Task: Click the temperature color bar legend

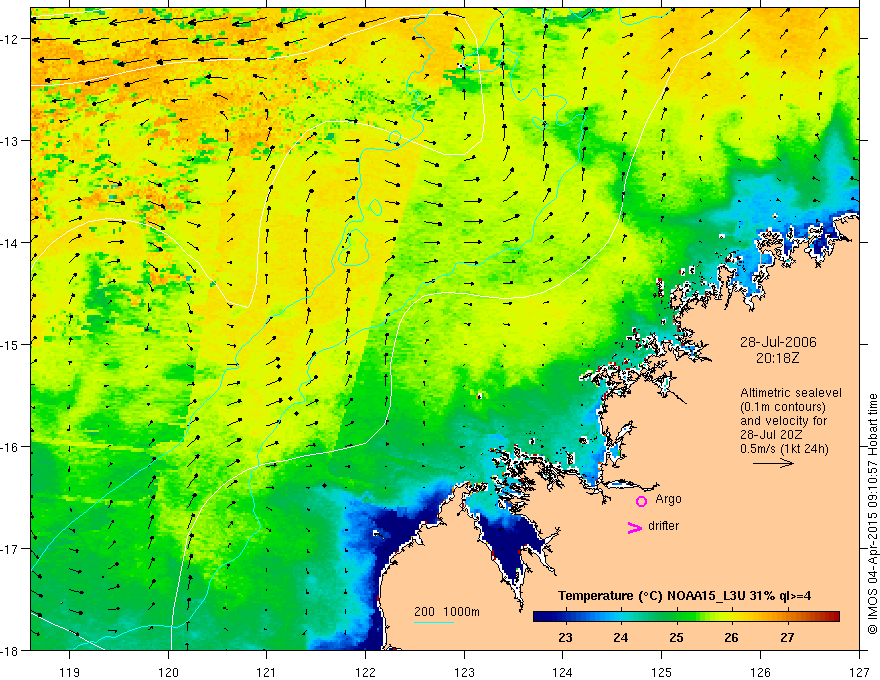Action: 686,616
